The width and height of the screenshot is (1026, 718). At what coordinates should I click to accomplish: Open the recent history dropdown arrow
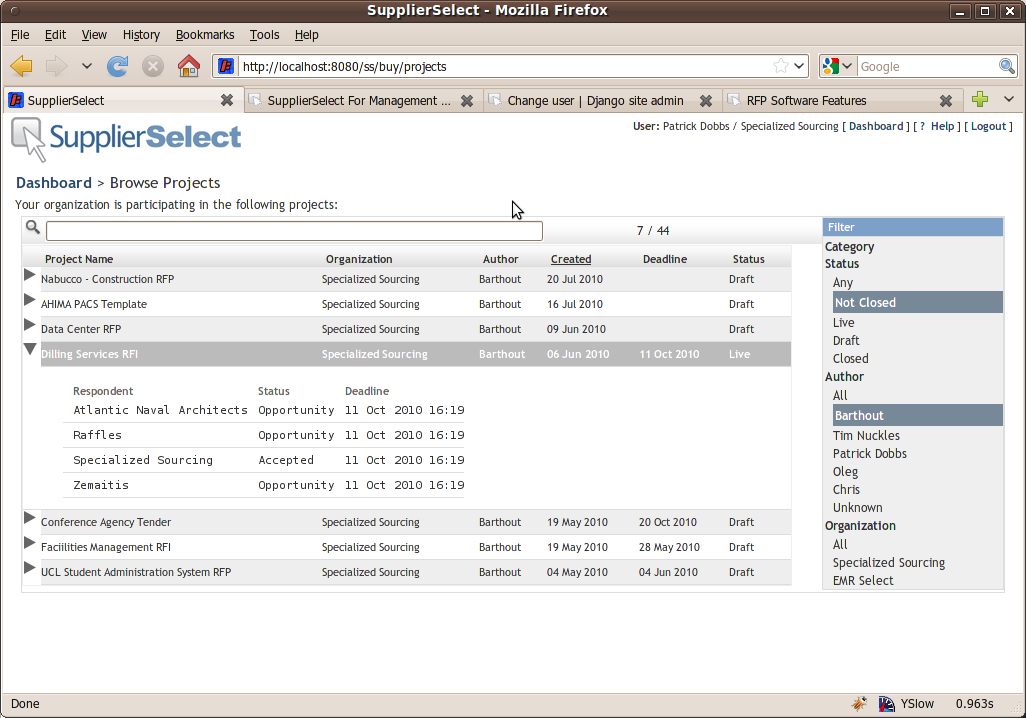(86, 66)
